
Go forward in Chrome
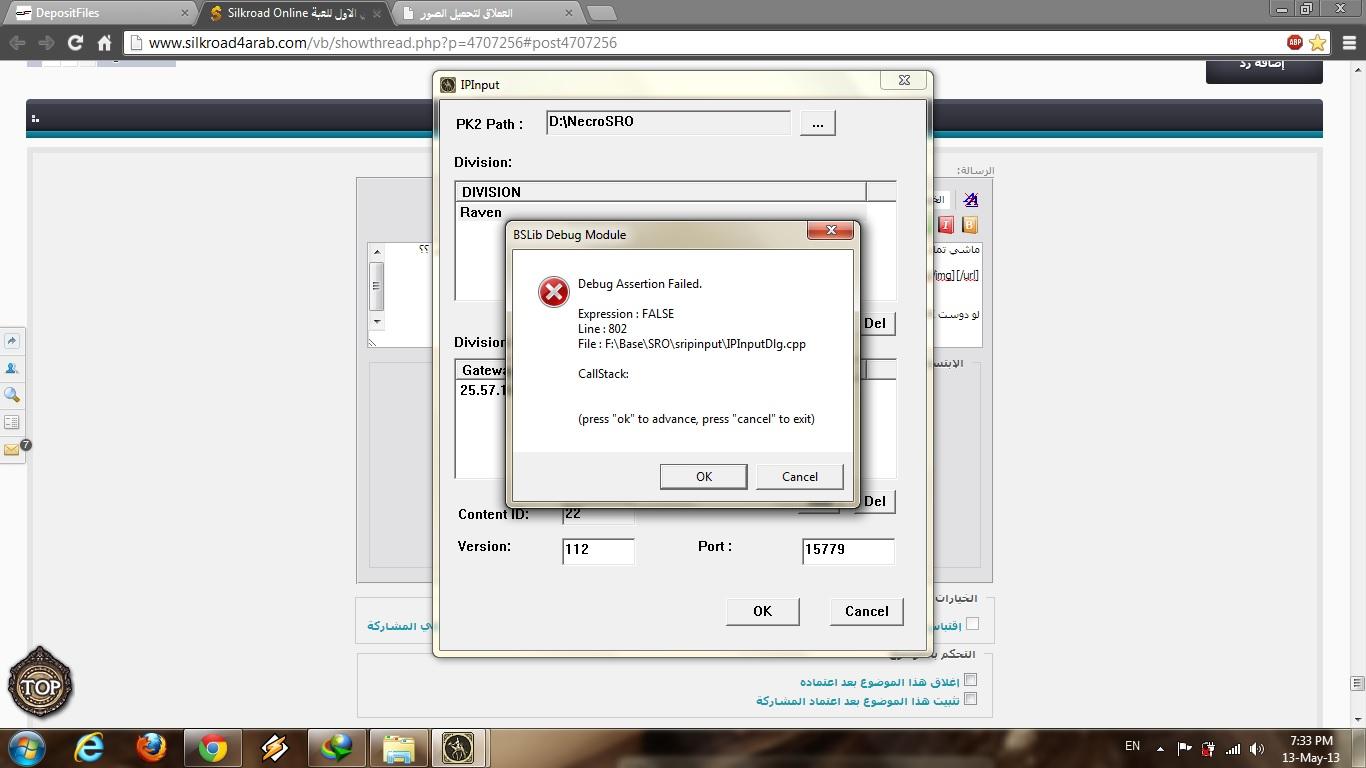46,43
